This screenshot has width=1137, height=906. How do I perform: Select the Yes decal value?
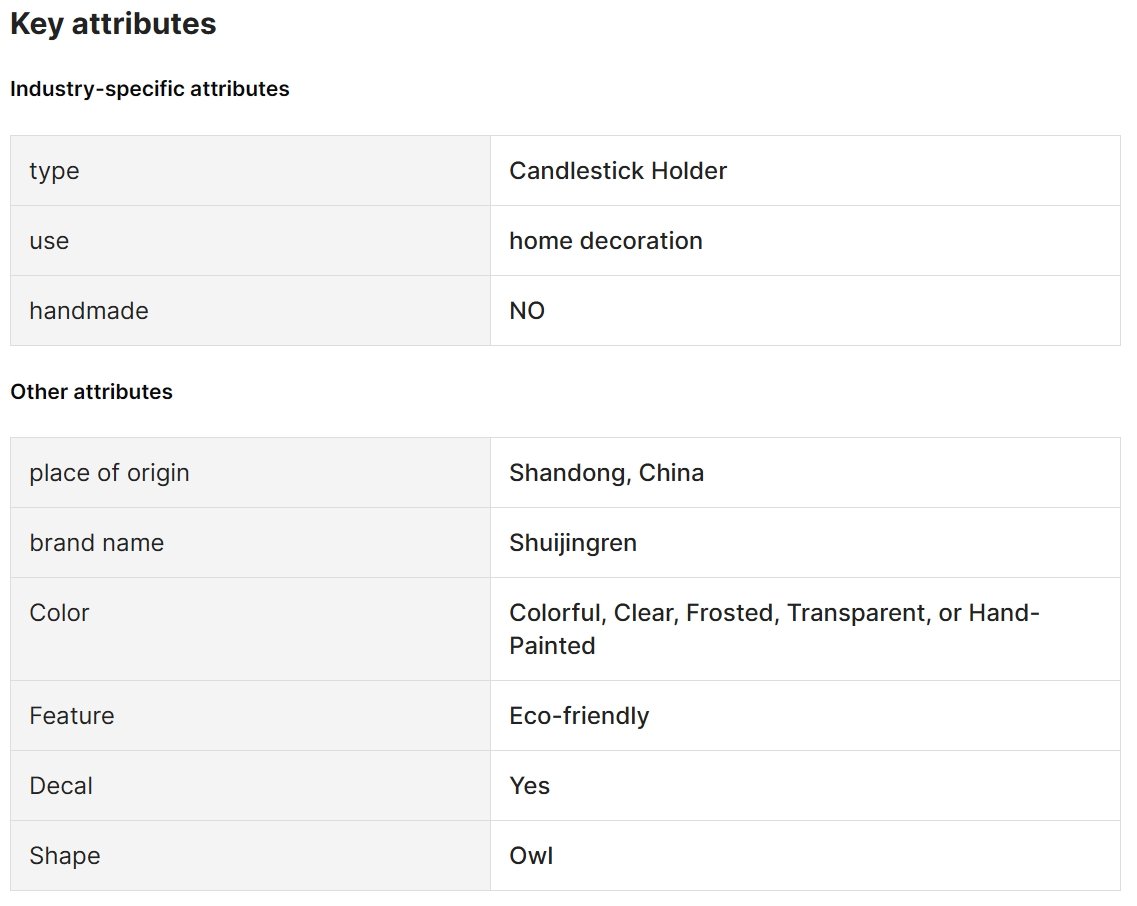coord(529,786)
